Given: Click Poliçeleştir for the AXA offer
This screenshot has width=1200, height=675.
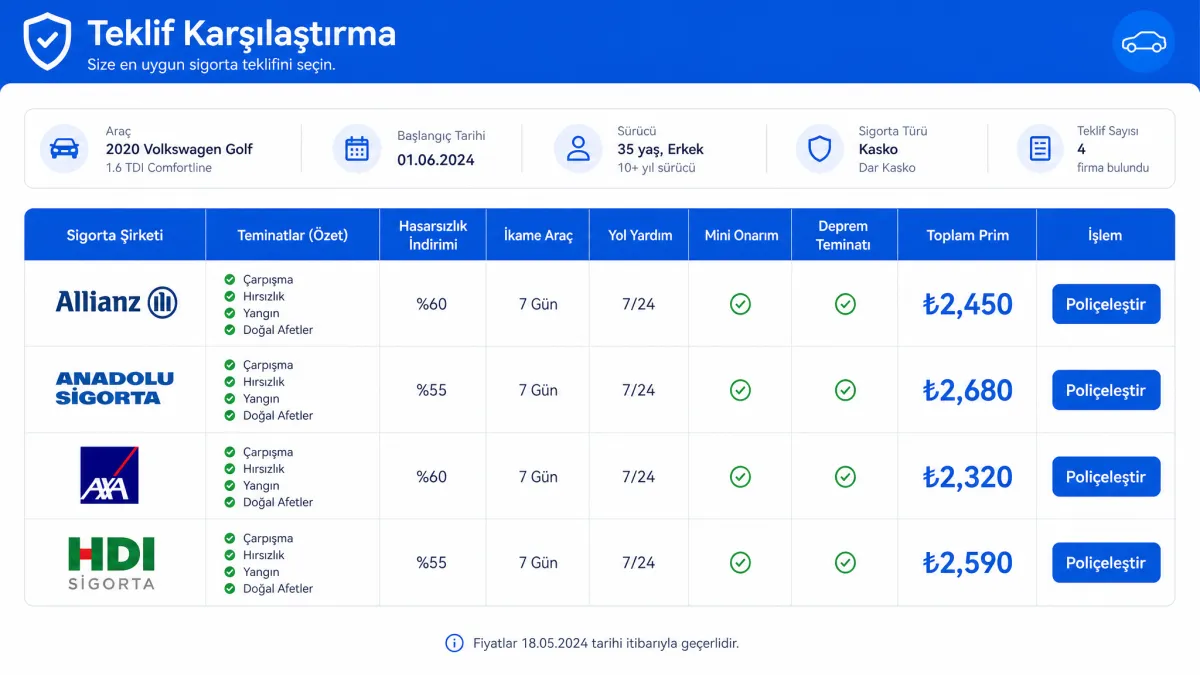Looking at the screenshot, I should (x=1106, y=477).
